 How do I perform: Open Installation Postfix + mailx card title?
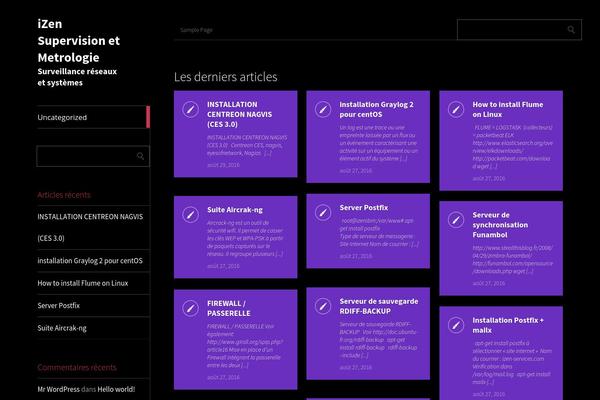point(508,325)
